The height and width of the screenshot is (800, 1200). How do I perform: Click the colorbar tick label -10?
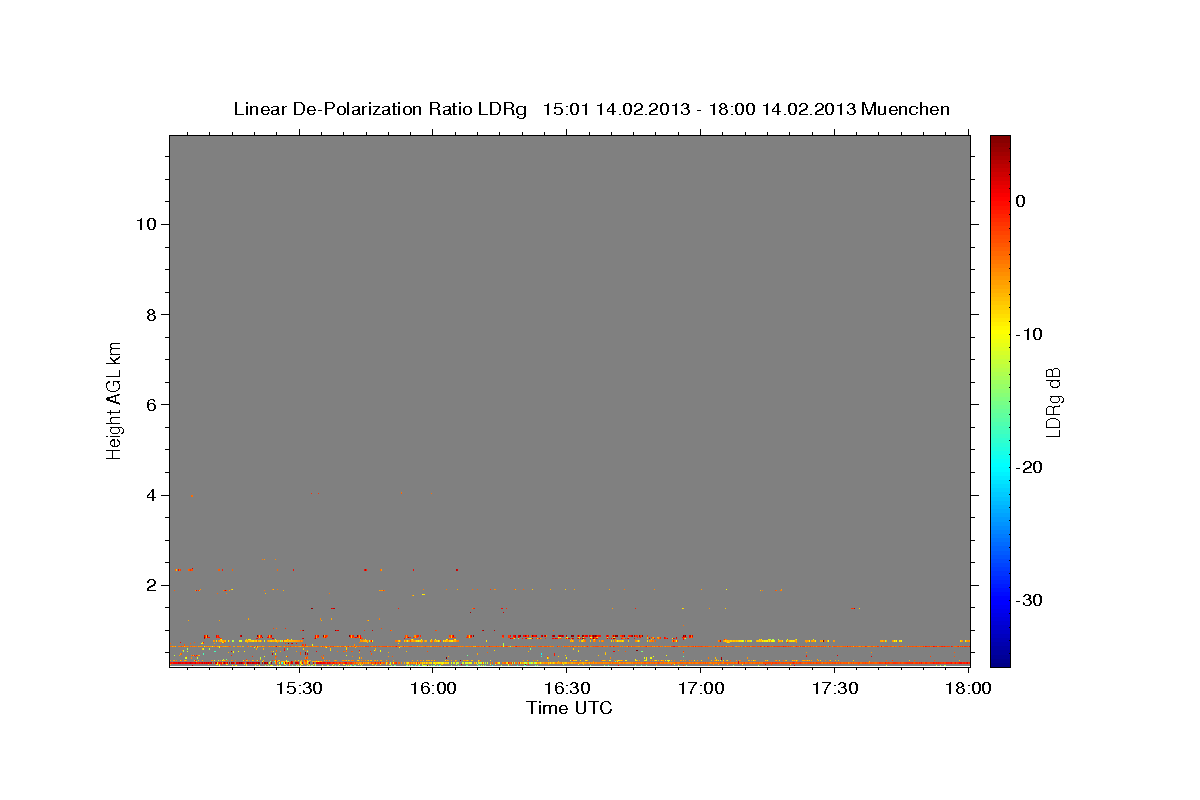(x=1030, y=334)
